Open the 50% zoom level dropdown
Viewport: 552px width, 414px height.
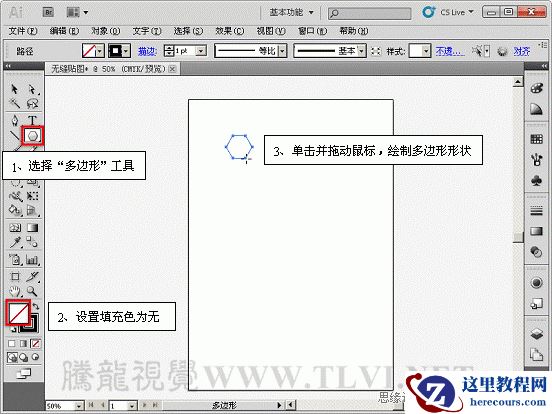[79, 406]
